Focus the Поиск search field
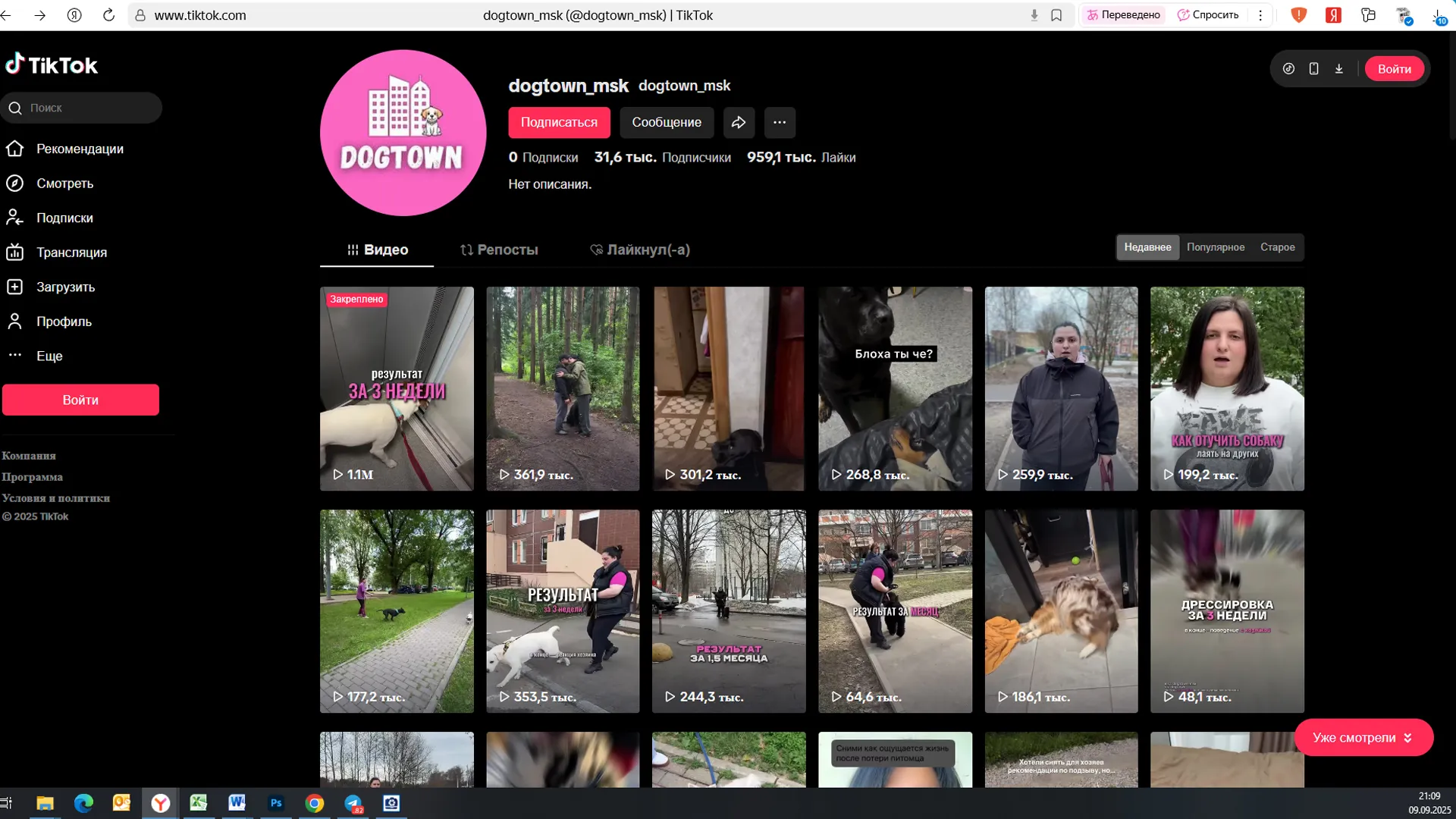Viewport: 1456px width, 819px height. coord(81,108)
